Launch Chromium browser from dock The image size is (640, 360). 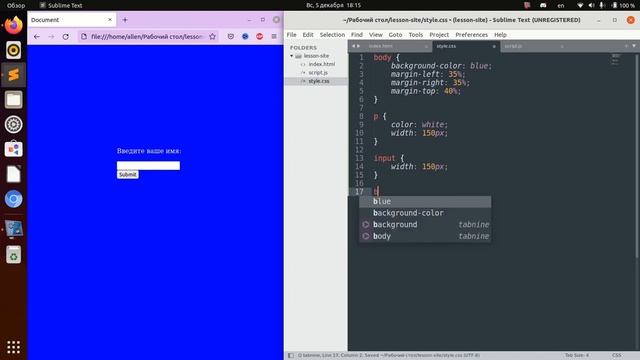click(13, 199)
